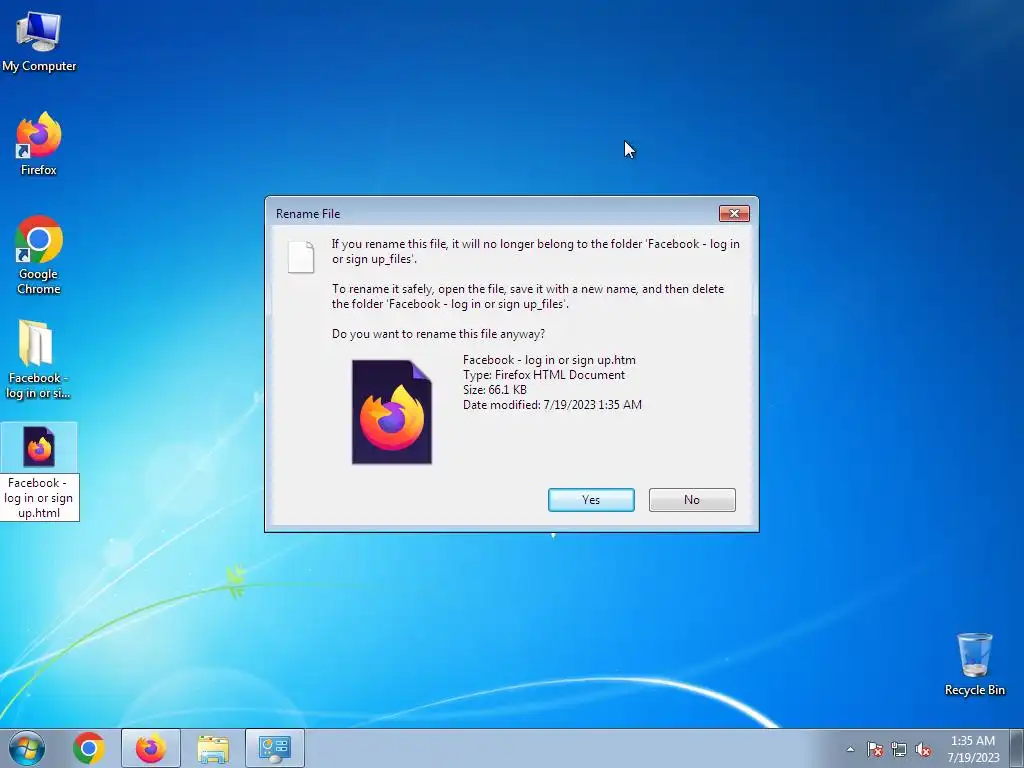Click the 'Type: Firefox HTML Document' line
The width and height of the screenshot is (1024, 768).
pyautogui.click(x=544, y=375)
